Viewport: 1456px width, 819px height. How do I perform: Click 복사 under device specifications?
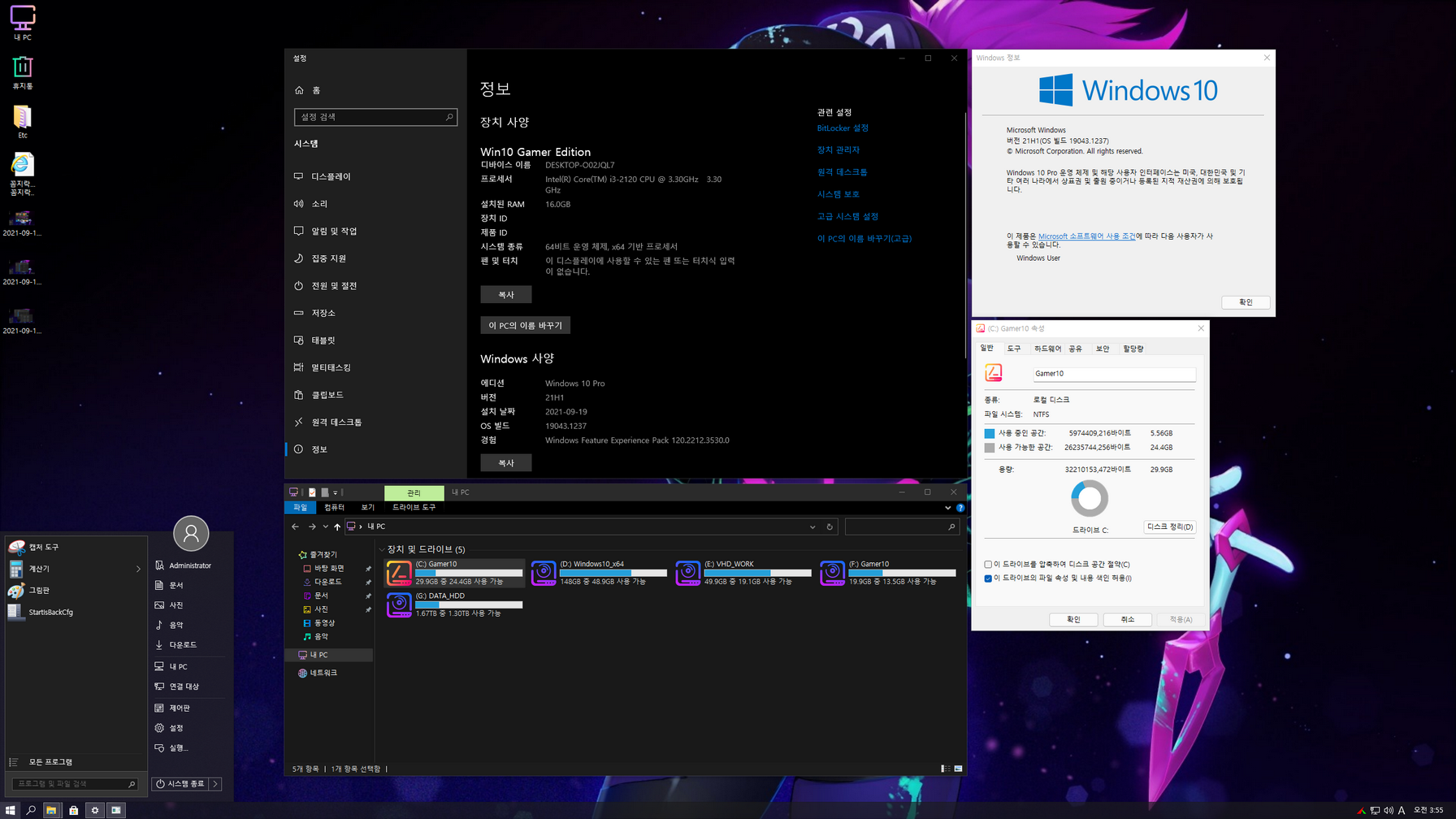[505, 294]
